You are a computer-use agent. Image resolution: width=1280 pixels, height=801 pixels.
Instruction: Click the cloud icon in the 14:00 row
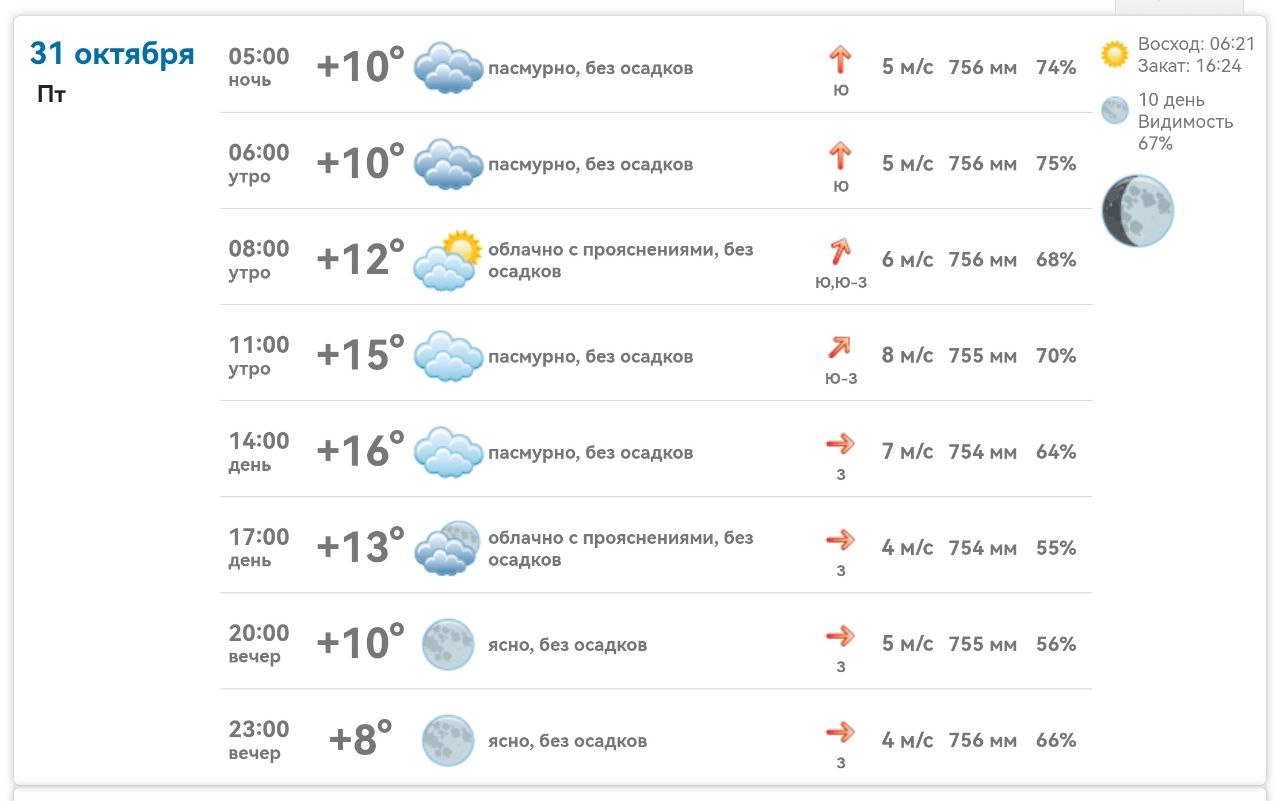click(448, 452)
